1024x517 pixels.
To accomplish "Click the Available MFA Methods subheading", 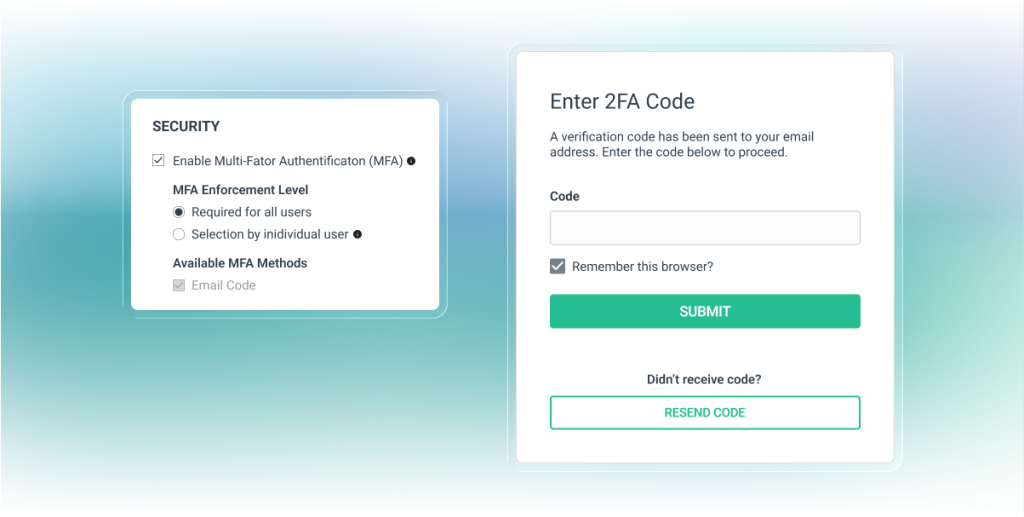I will pos(240,263).
